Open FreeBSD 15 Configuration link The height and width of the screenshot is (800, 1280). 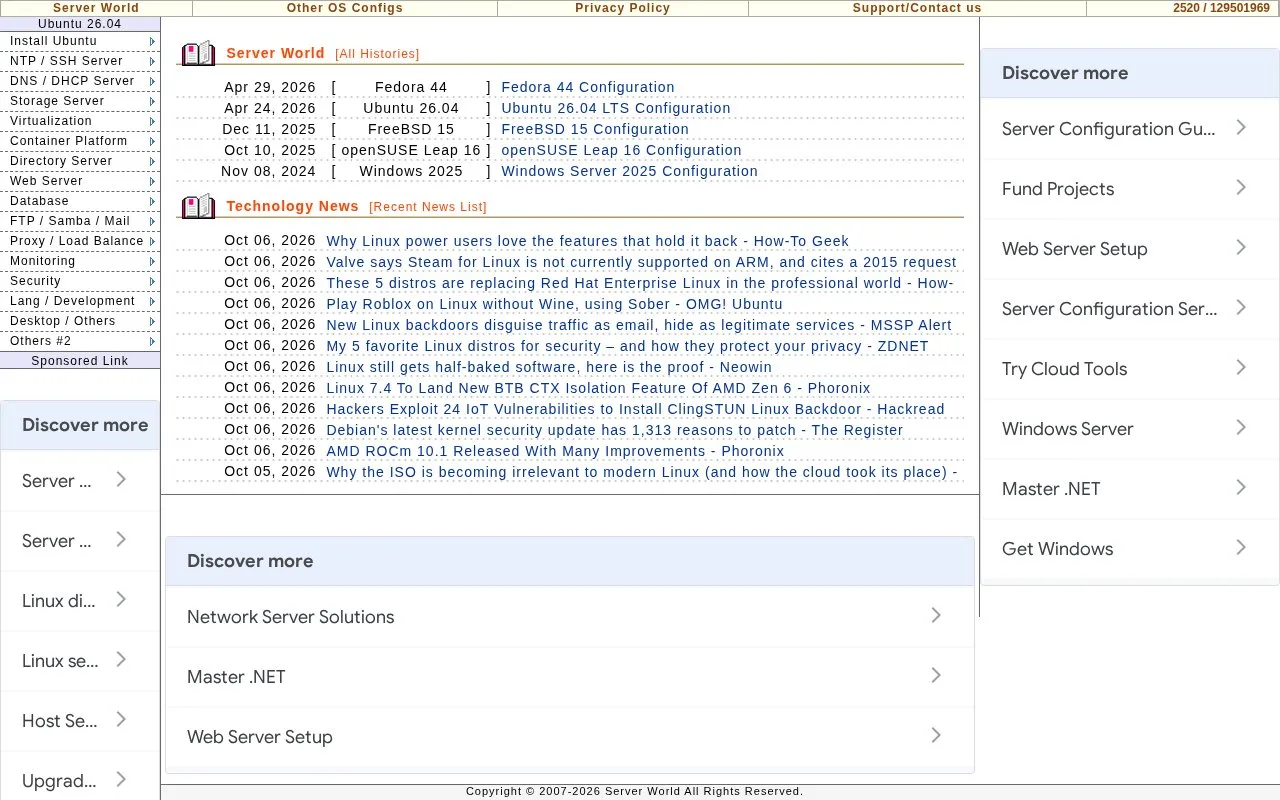click(595, 129)
